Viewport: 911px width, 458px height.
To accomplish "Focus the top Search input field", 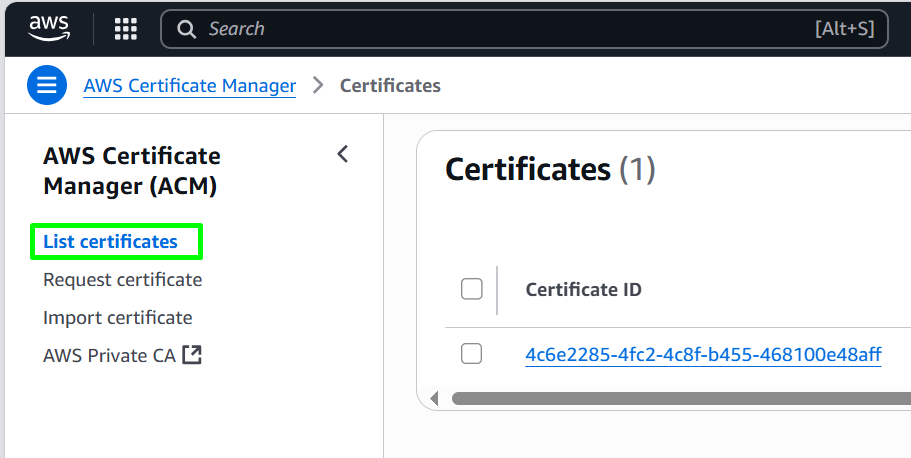I will pos(524,28).
